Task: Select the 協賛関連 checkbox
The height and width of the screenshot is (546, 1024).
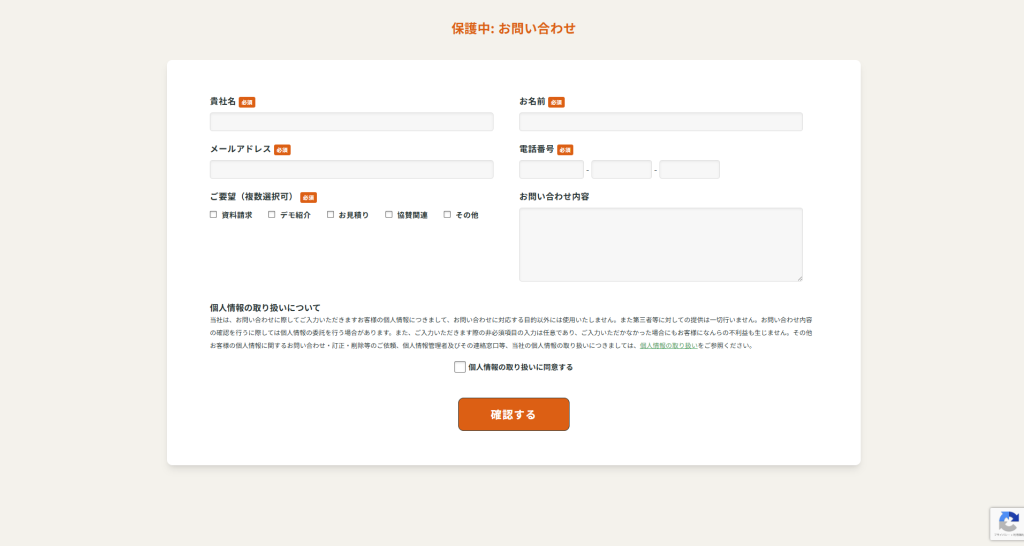Action: pos(389,215)
